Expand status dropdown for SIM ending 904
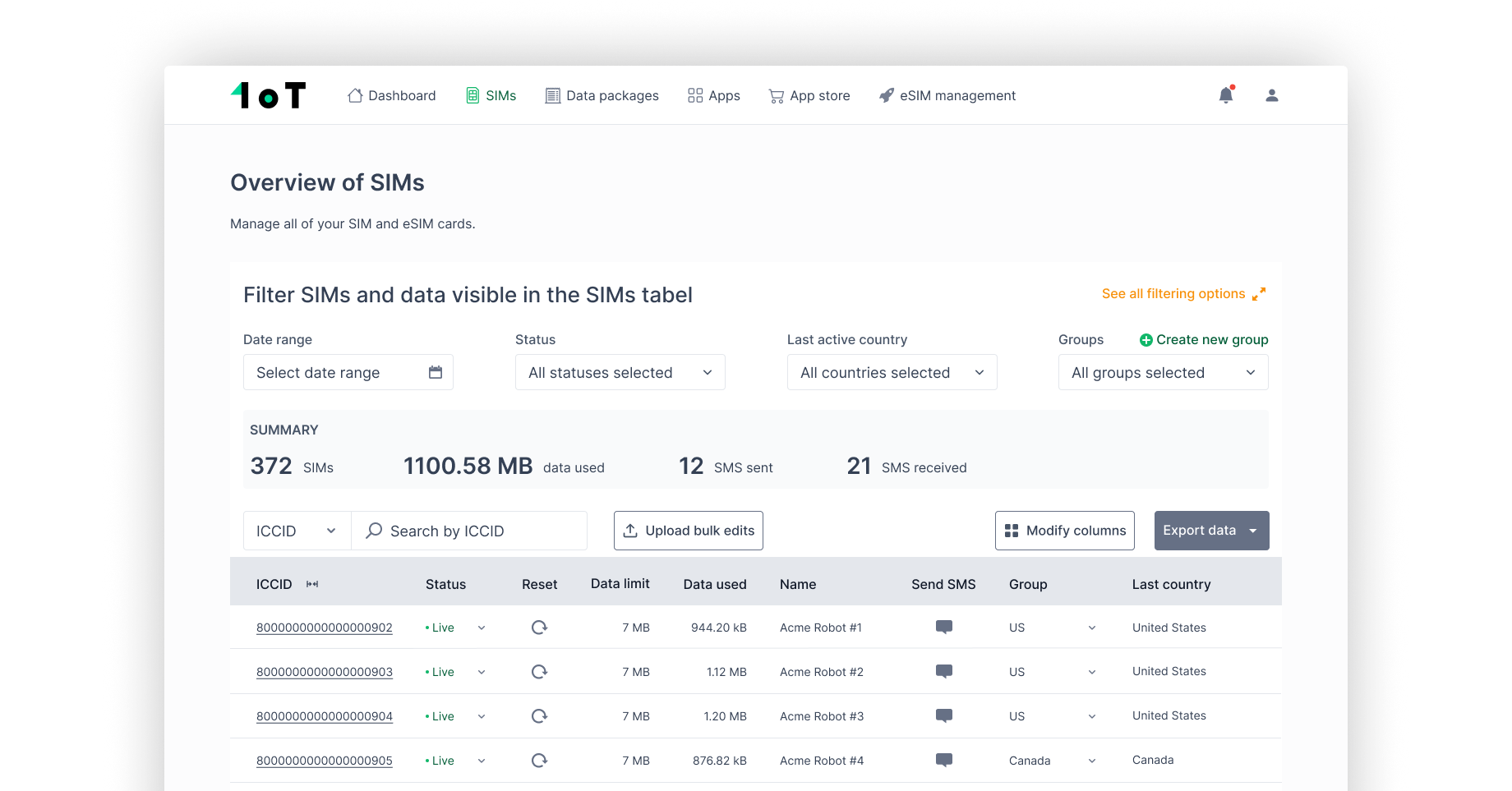Image resolution: width=1512 pixels, height=791 pixels. [x=482, y=716]
